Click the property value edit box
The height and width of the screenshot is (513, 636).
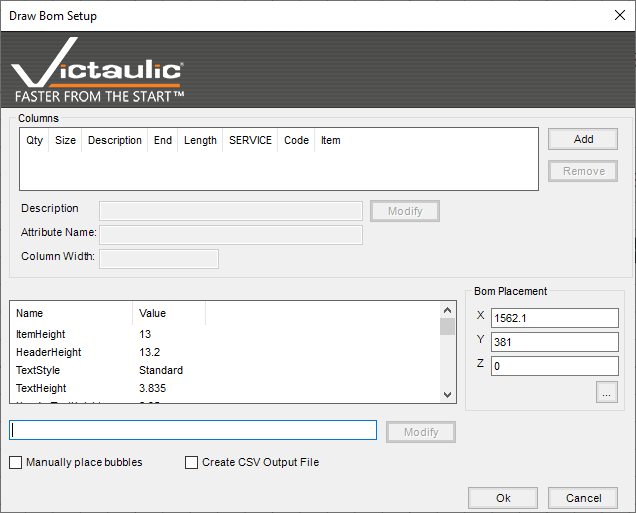pos(193,430)
